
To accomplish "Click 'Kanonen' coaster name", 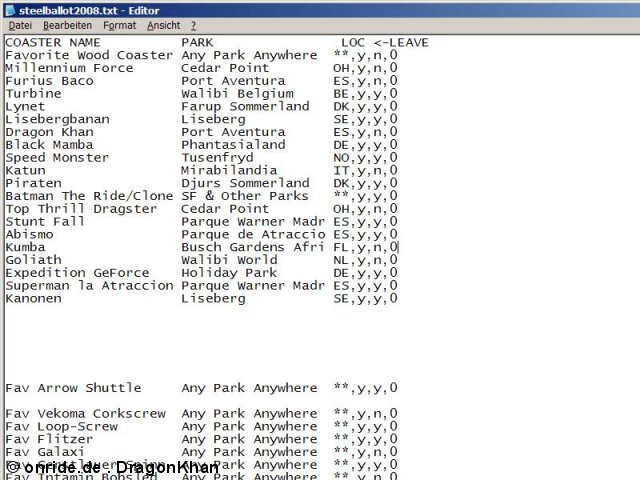I will [33, 298].
